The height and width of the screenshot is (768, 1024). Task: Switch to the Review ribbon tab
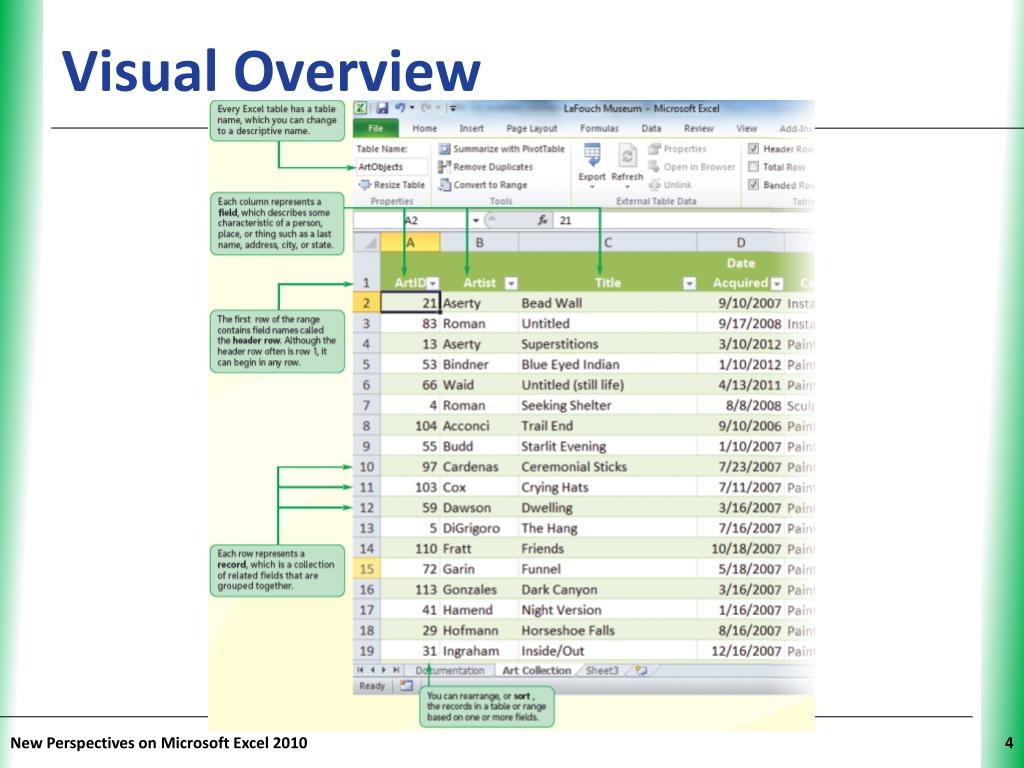[x=699, y=129]
